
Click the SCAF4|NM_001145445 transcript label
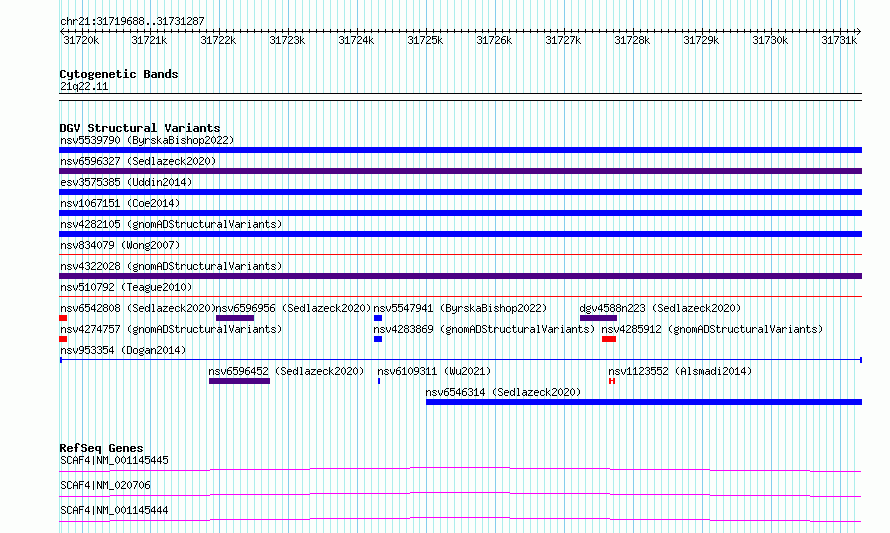(114, 460)
